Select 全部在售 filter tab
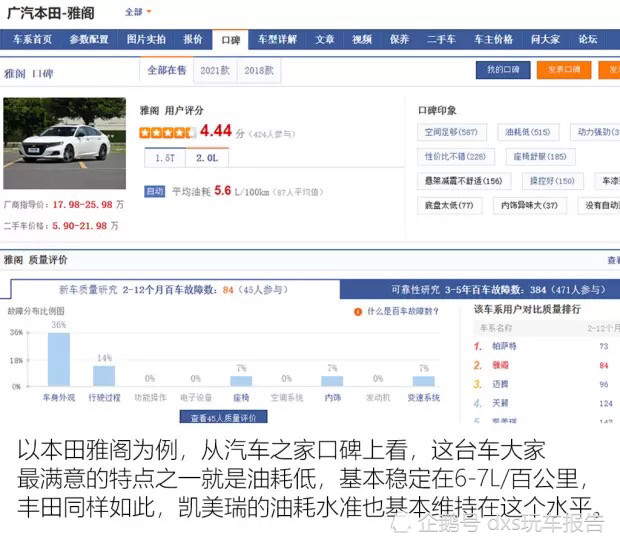This screenshot has width=620, height=544. [x=166, y=70]
